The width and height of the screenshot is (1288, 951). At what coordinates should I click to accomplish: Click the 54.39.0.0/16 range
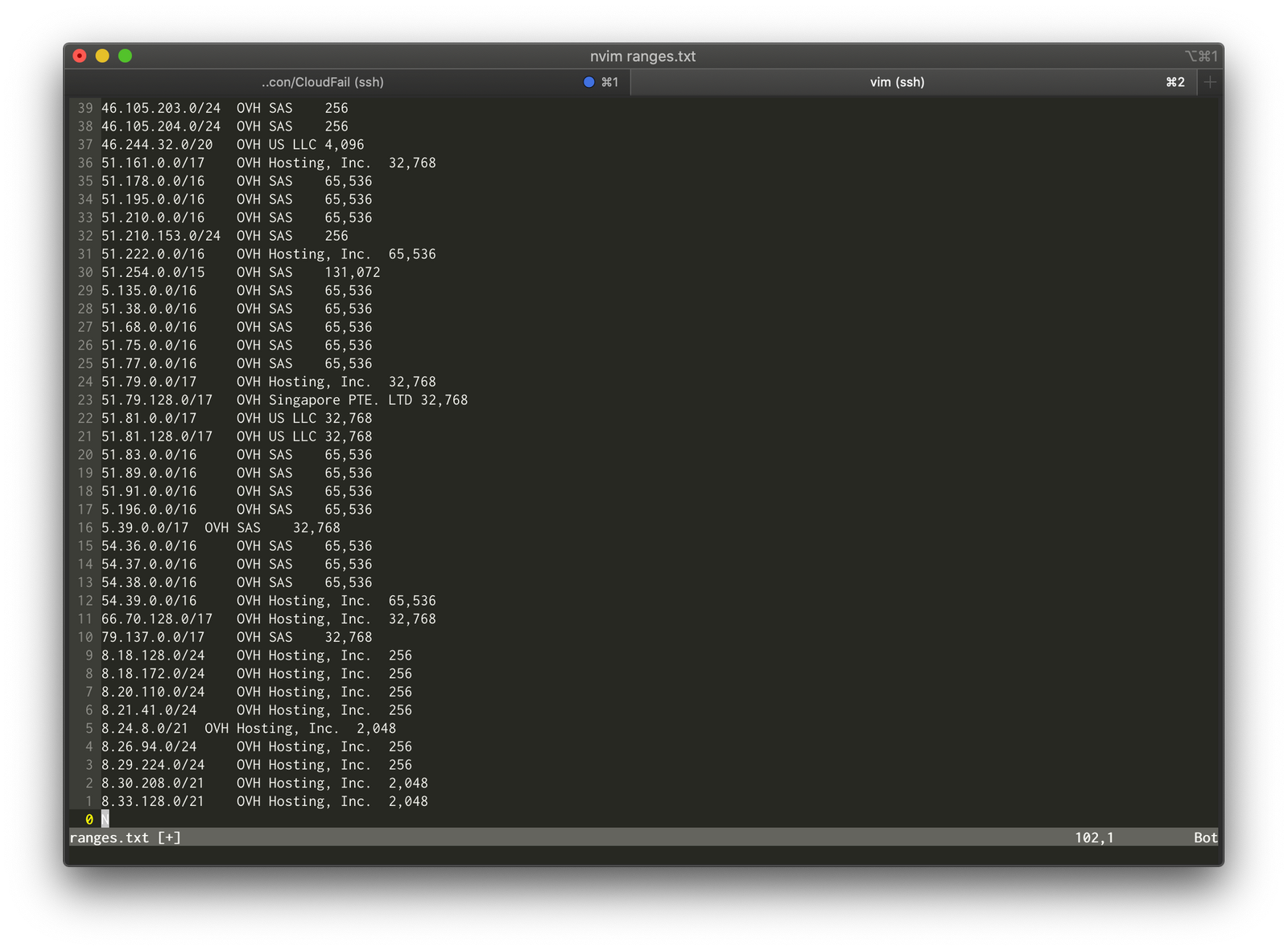pos(149,601)
